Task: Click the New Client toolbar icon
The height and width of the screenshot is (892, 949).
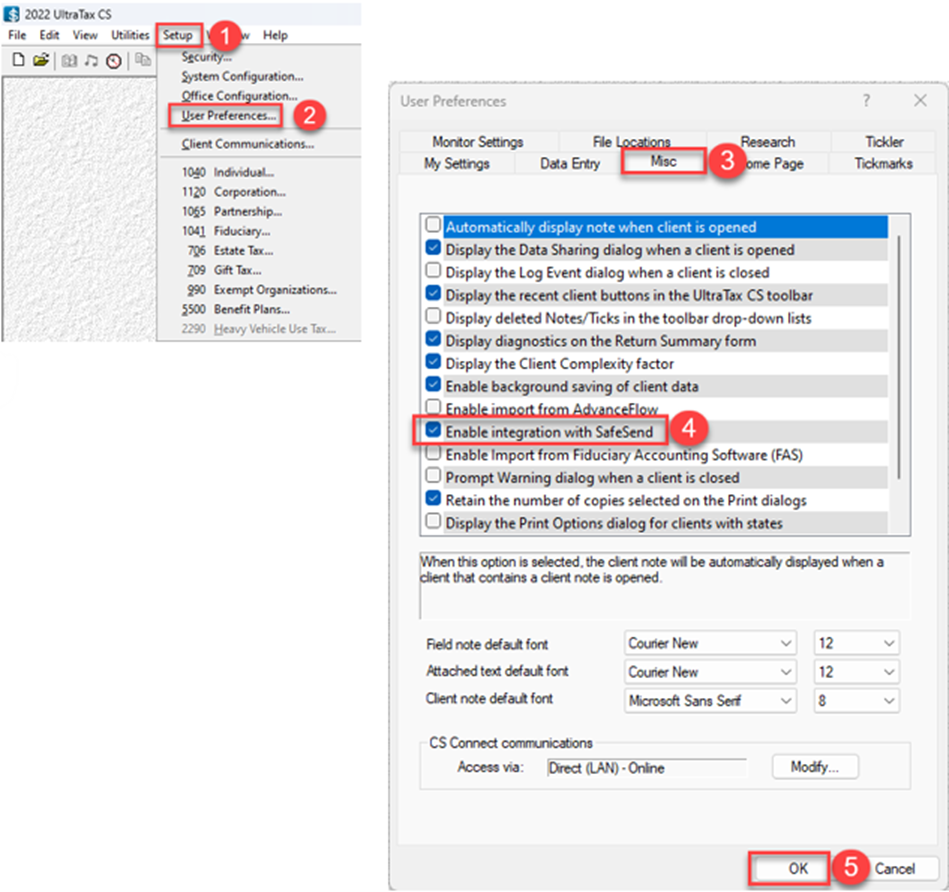Action: click(x=18, y=61)
